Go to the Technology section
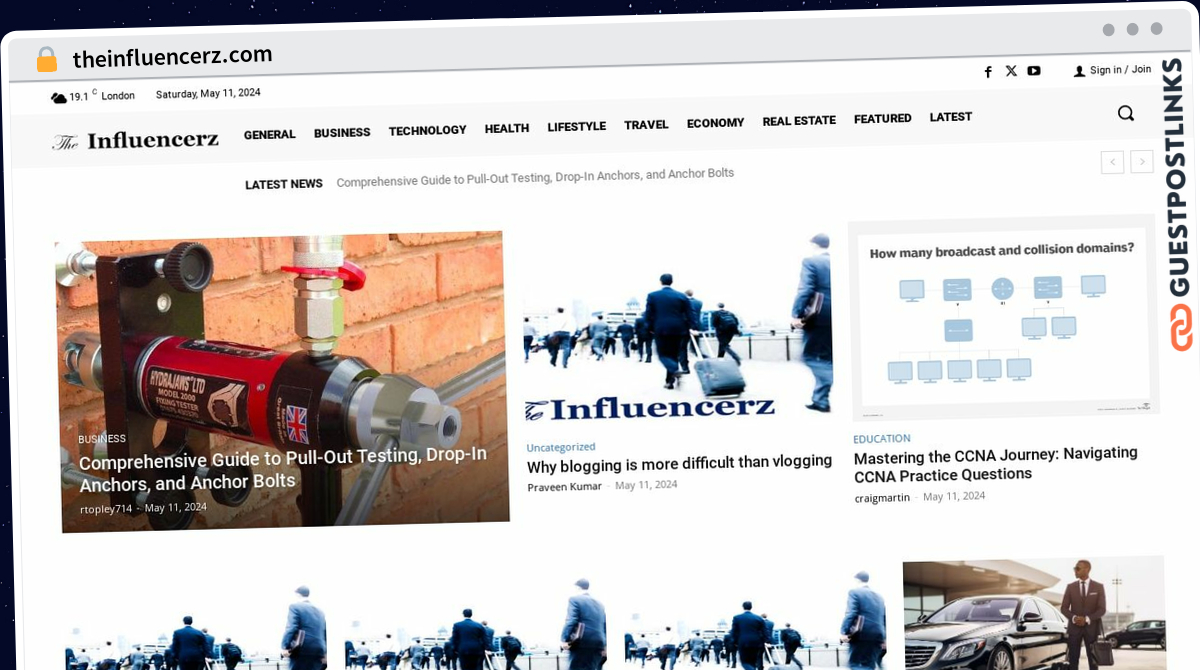Screen dimensions: 1200x670 tap(428, 130)
